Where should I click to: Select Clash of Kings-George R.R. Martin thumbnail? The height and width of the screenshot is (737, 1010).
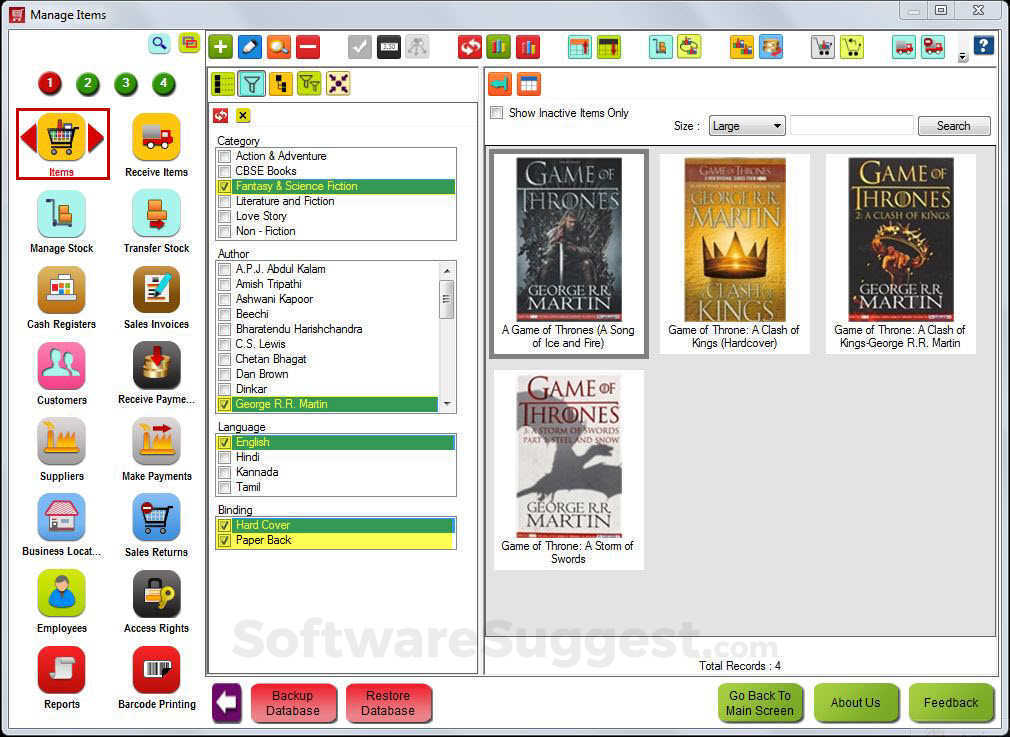900,253
